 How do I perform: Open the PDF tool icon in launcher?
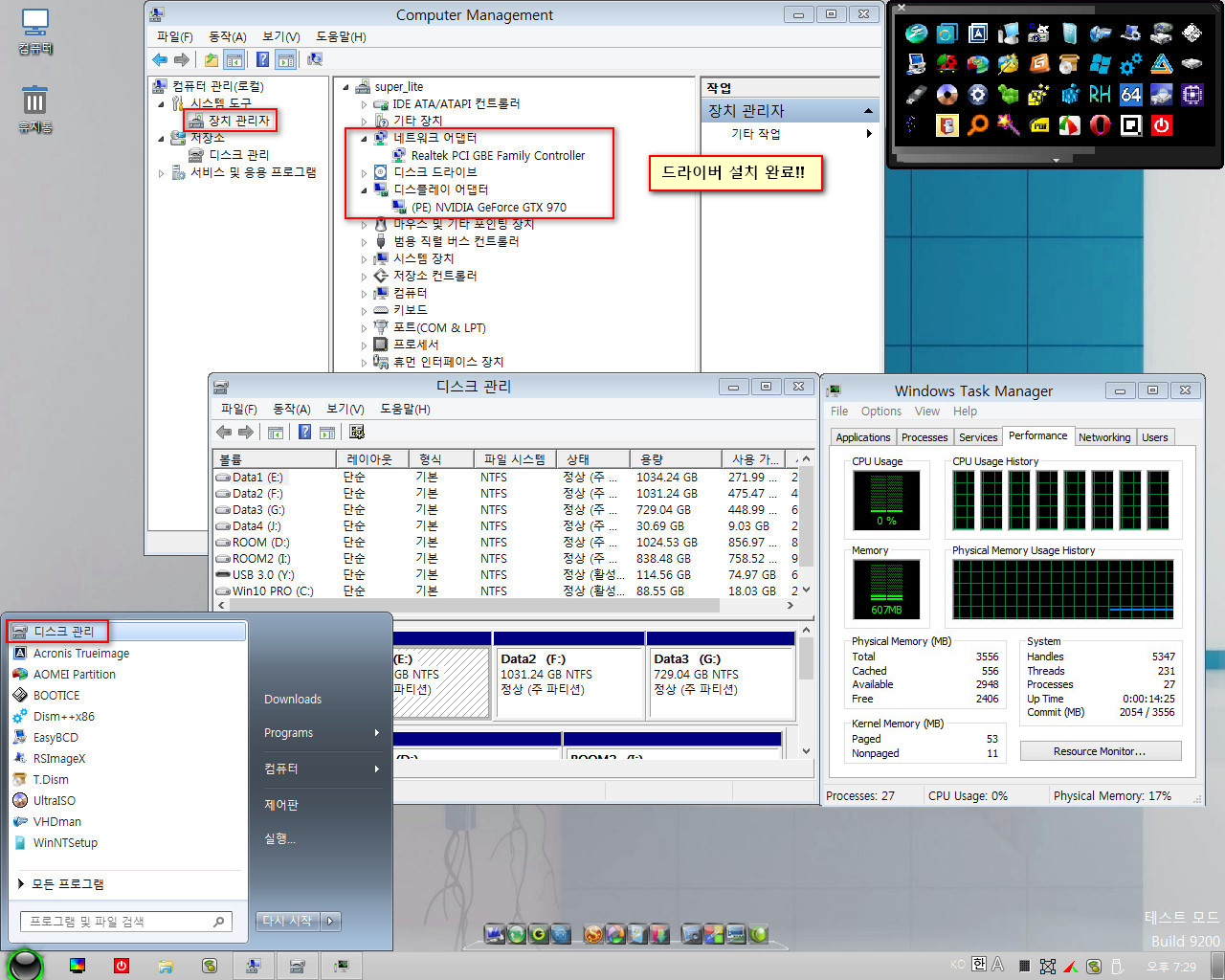pyautogui.click(x=1039, y=125)
